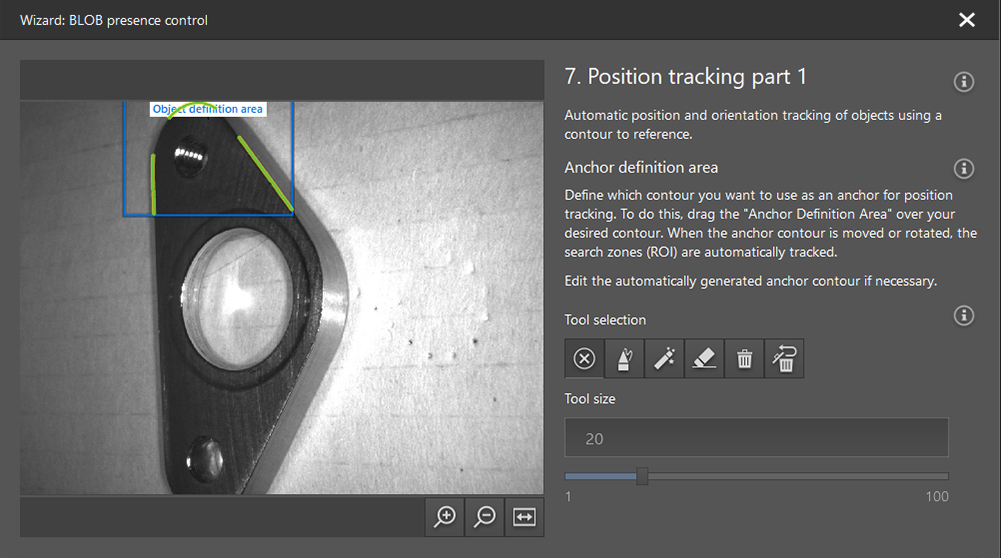Open info for Position tracking part 1
This screenshot has height=558, width=1001.
(x=964, y=82)
